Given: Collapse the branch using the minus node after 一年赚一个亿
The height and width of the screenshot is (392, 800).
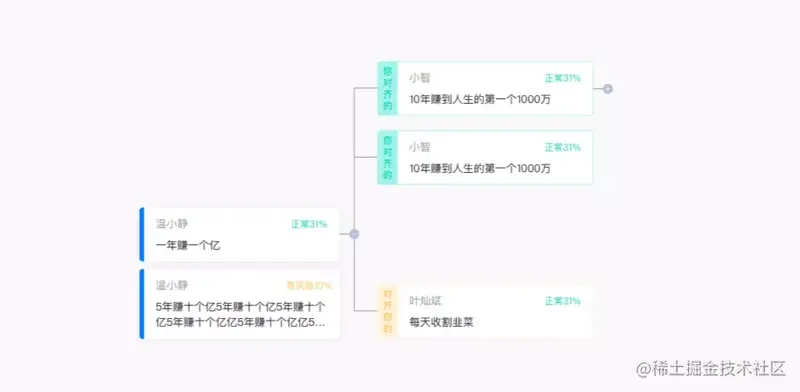Looking at the screenshot, I should [355, 234].
